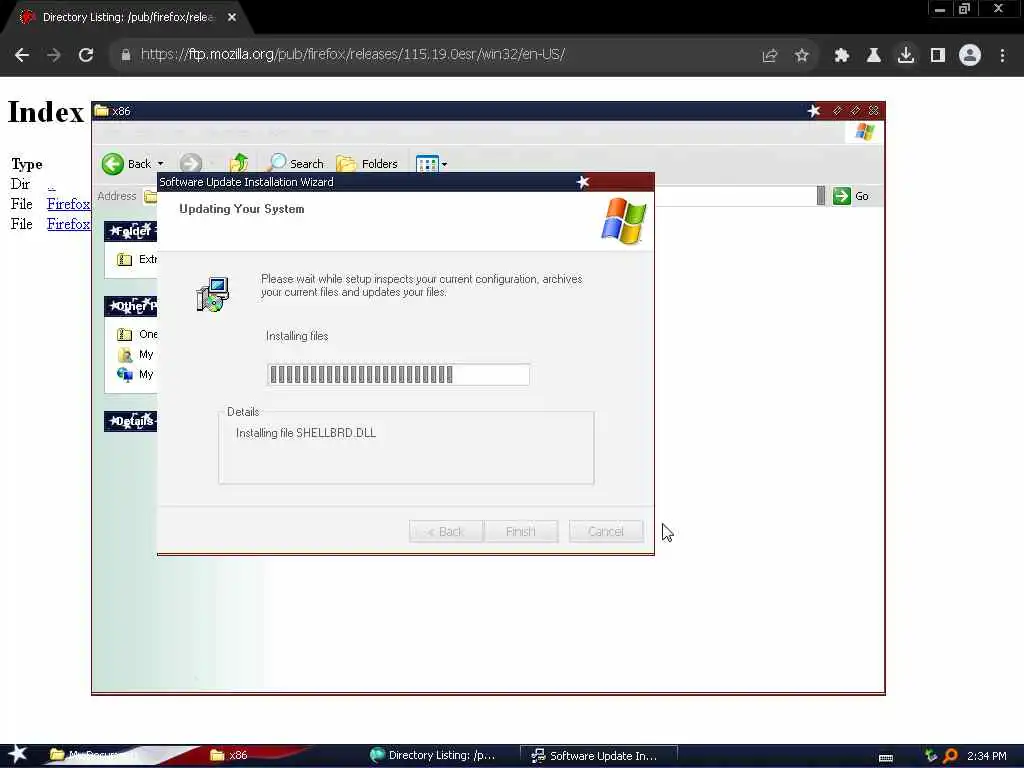
Task: Click the keyboard icon in system tray
Action: tap(886, 758)
